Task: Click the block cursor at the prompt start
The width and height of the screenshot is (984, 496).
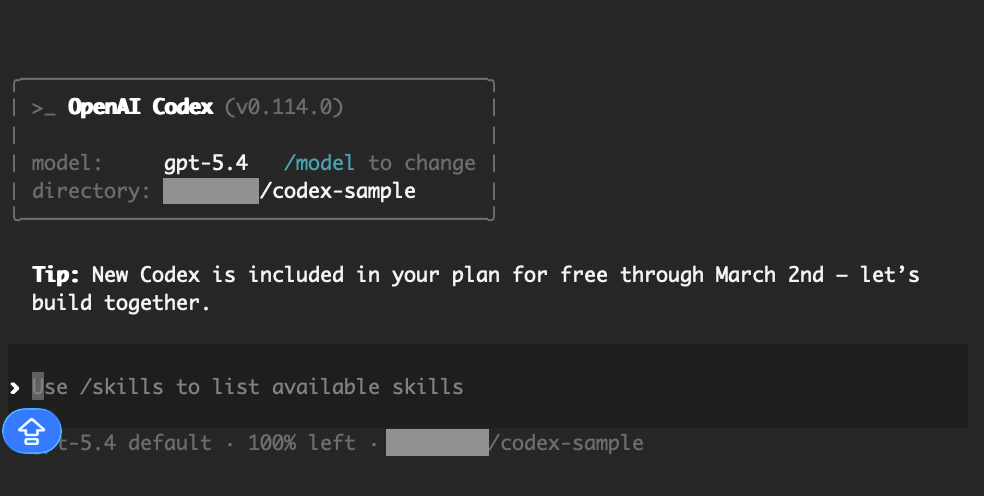Action: coord(38,386)
